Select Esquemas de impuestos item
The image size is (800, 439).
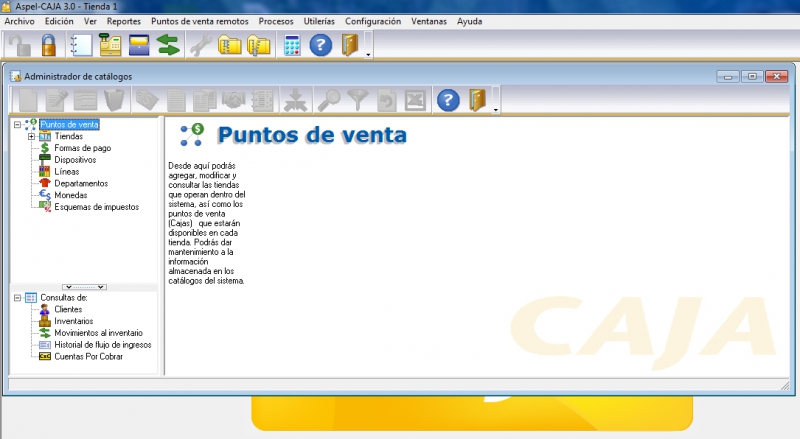click(x=96, y=207)
